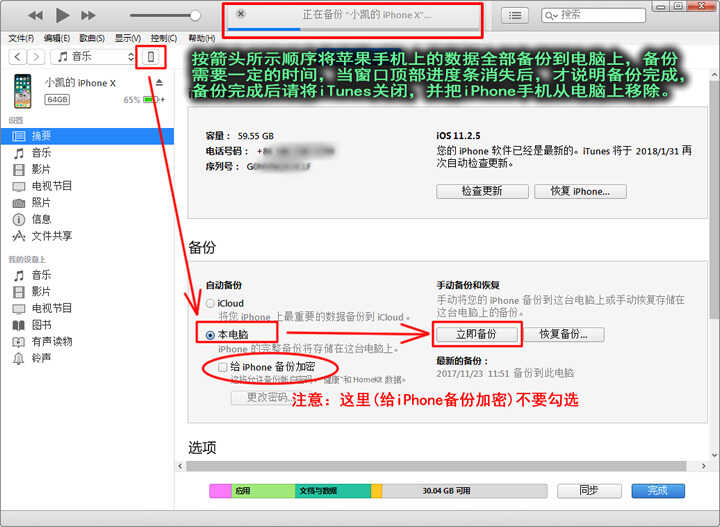
Task: Toggle 给 iPhone 备份加密 checkbox
Action: coord(222,367)
